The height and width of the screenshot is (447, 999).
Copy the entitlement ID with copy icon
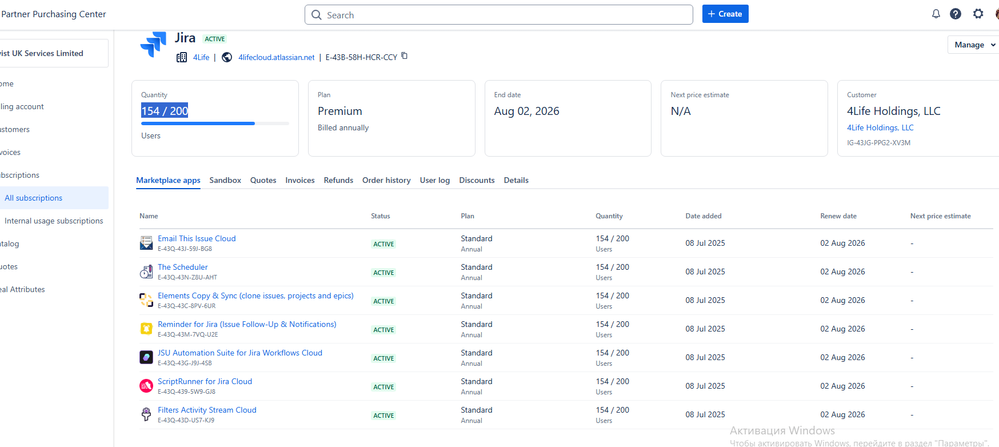click(x=405, y=57)
